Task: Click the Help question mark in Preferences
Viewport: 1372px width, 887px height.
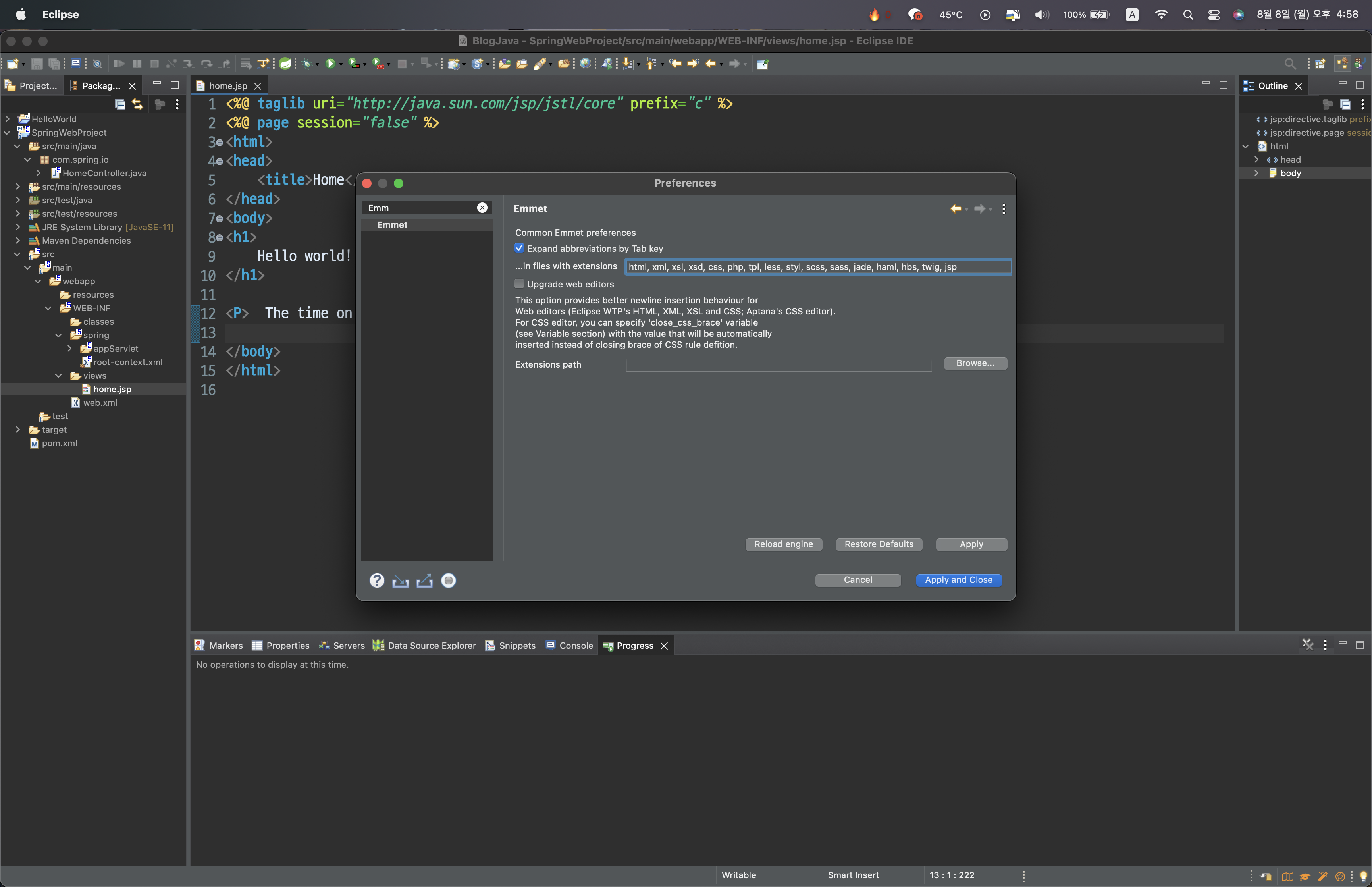Action: pyautogui.click(x=376, y=580)
